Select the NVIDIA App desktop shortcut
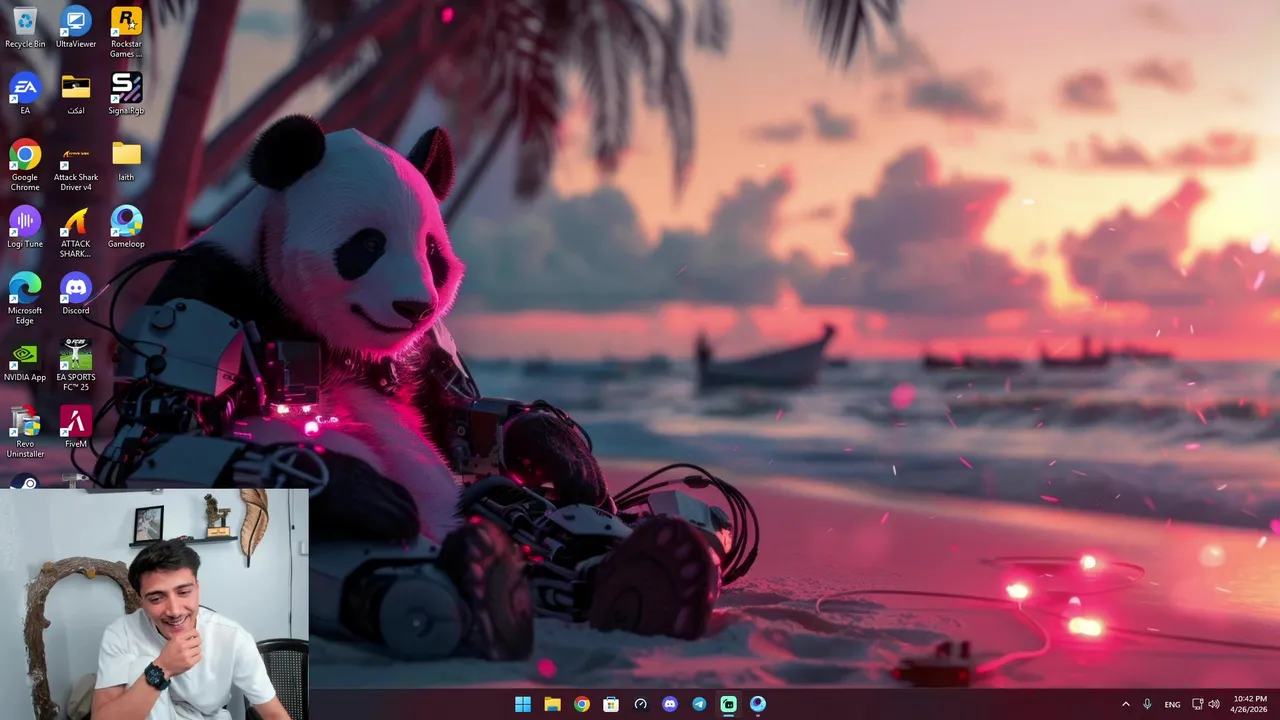 pyautogui.click(x=25, y=361)
